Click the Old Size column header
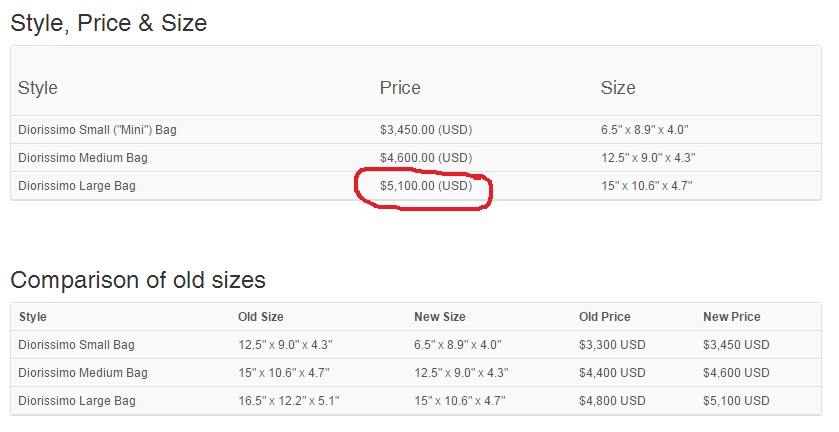This screenshot has height=432, width=839. pyautogui.click(x=261, y=317)
